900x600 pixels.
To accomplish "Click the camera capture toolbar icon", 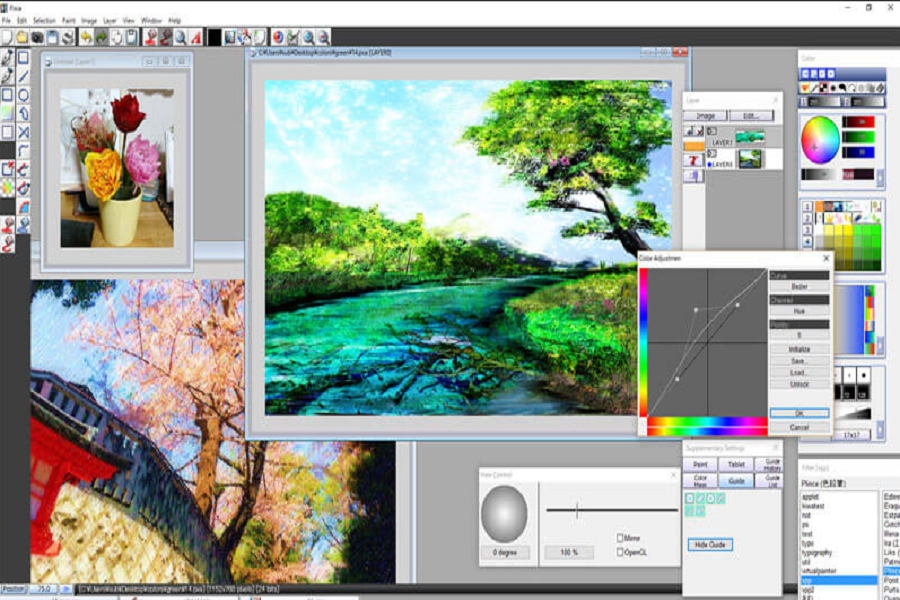I will [x=37, y=37].
